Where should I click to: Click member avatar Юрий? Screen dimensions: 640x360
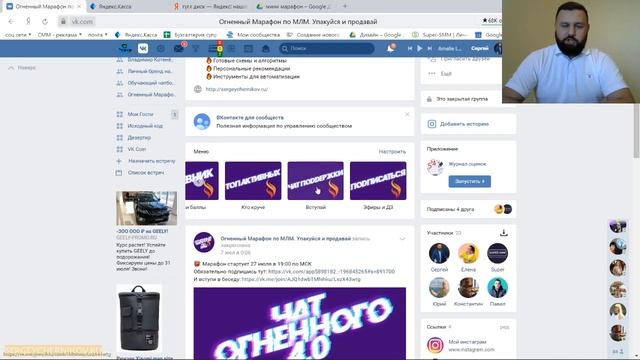(439, 287)
